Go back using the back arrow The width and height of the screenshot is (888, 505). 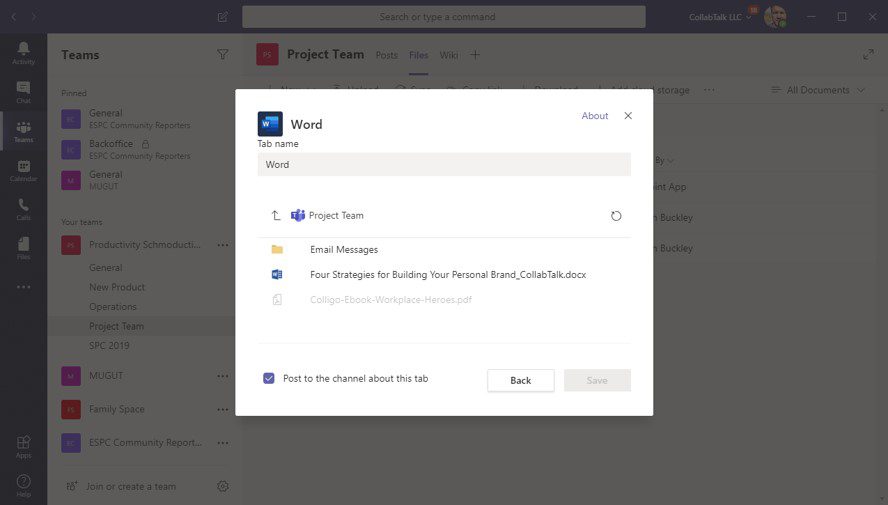14,17
